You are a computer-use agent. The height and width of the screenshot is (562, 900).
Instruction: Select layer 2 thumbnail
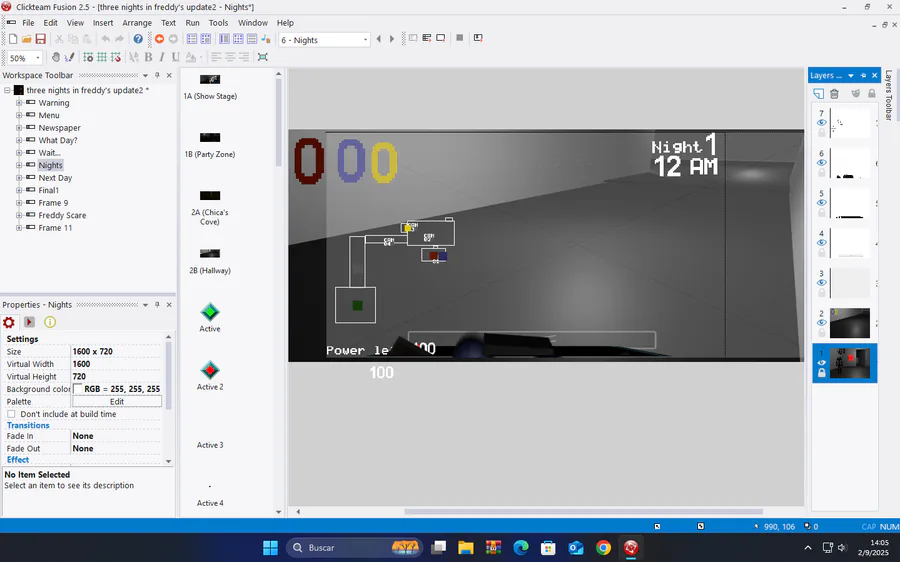[849, 323]
